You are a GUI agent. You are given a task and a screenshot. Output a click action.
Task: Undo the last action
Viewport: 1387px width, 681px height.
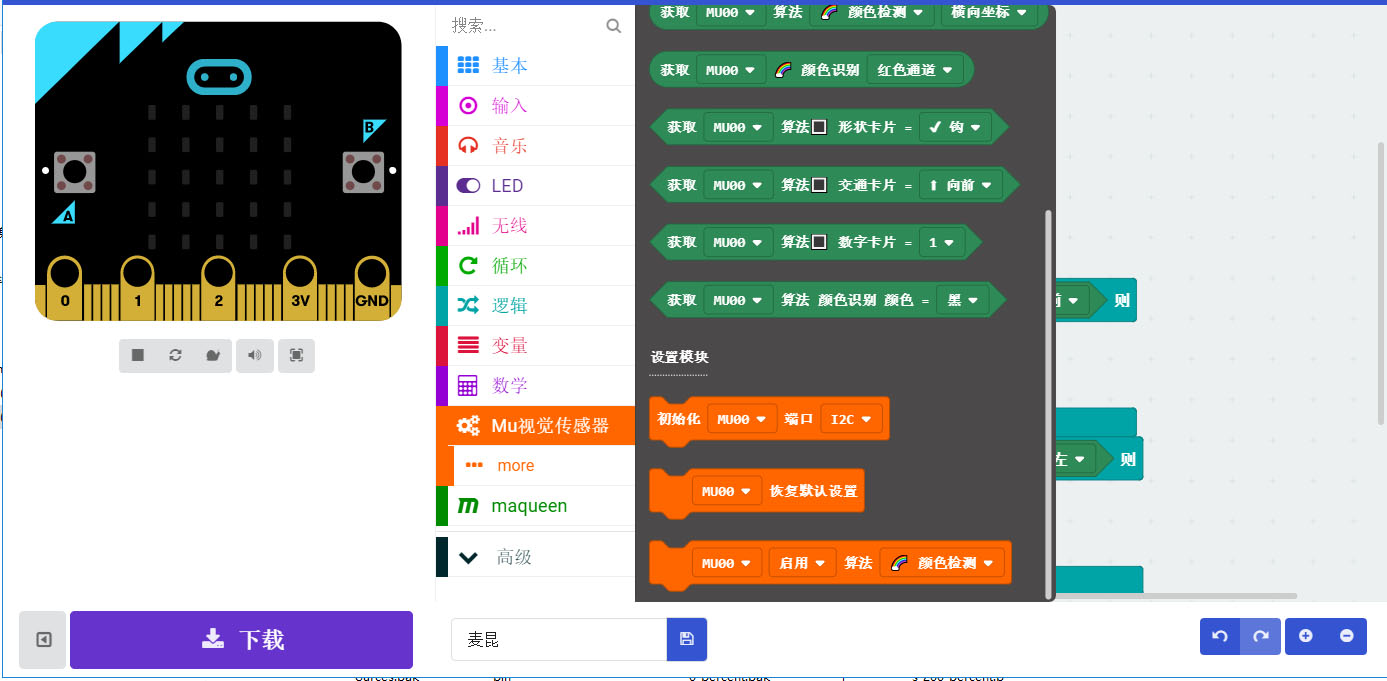click(x=1220, y=636)
